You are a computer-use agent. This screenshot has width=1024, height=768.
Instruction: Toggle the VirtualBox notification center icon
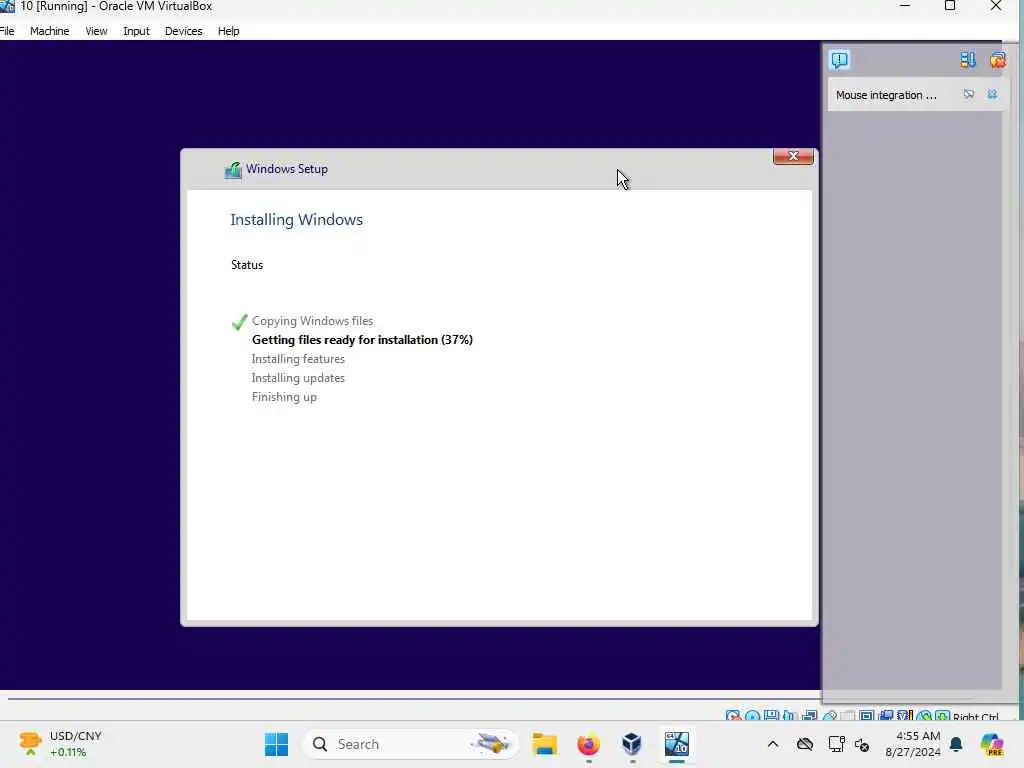(839, 60)
